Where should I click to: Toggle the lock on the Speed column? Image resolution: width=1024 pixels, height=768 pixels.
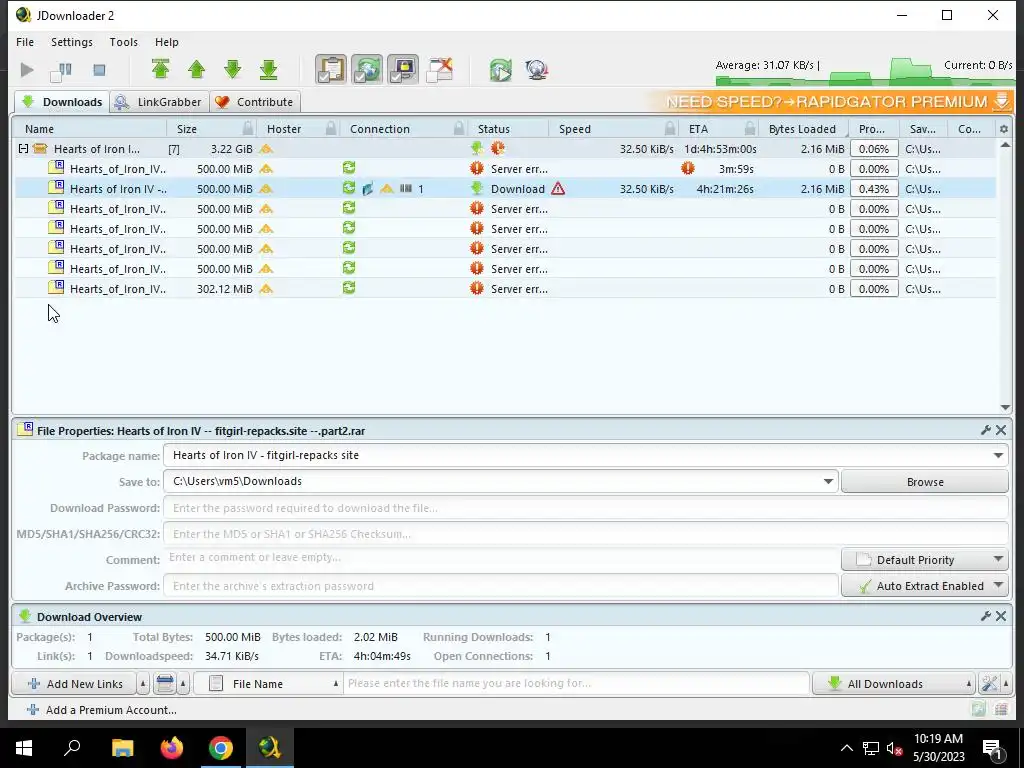pos(669,129)
